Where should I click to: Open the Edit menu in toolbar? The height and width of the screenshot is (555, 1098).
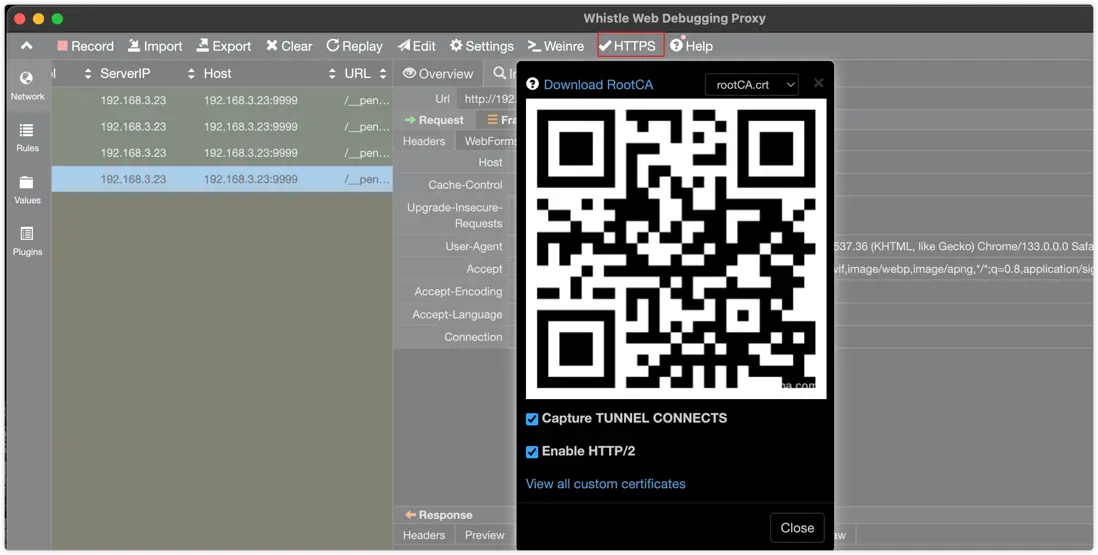[x=417, y=46]
